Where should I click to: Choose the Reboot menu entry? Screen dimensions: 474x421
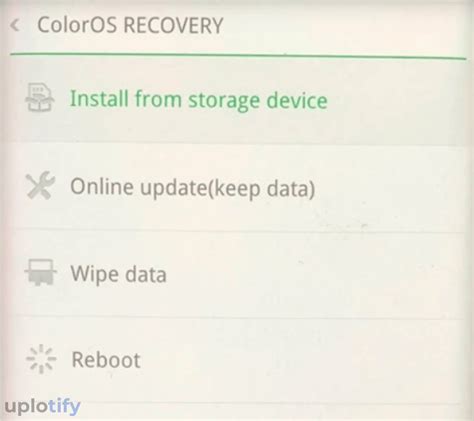[237, 360]
